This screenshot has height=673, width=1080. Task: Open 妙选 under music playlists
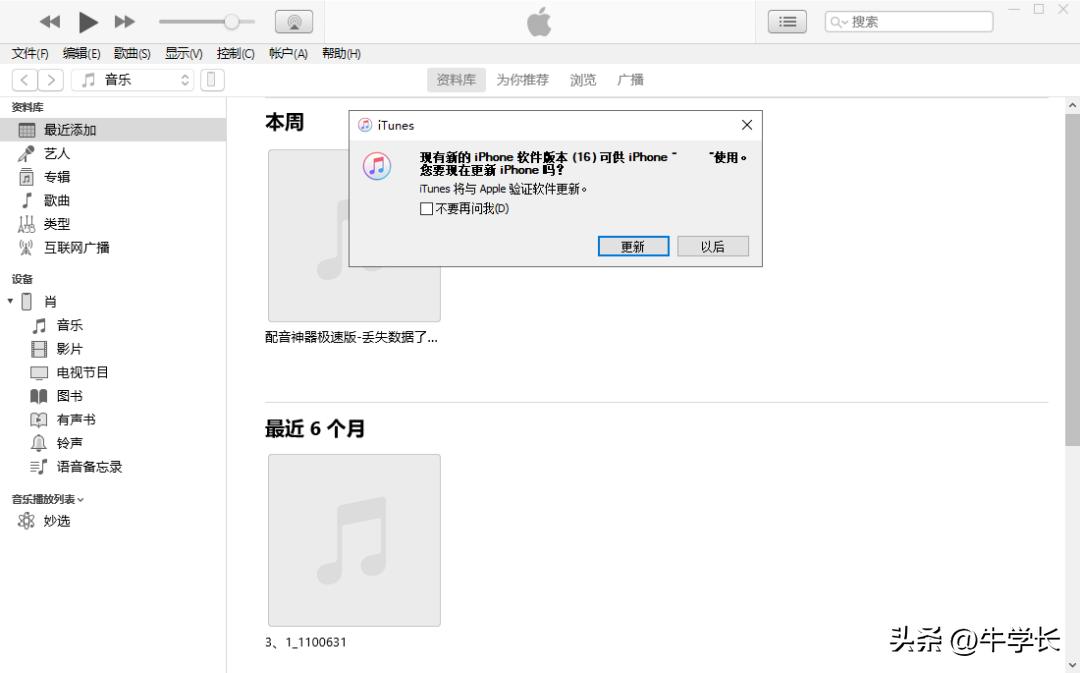(x=57, y=520)
